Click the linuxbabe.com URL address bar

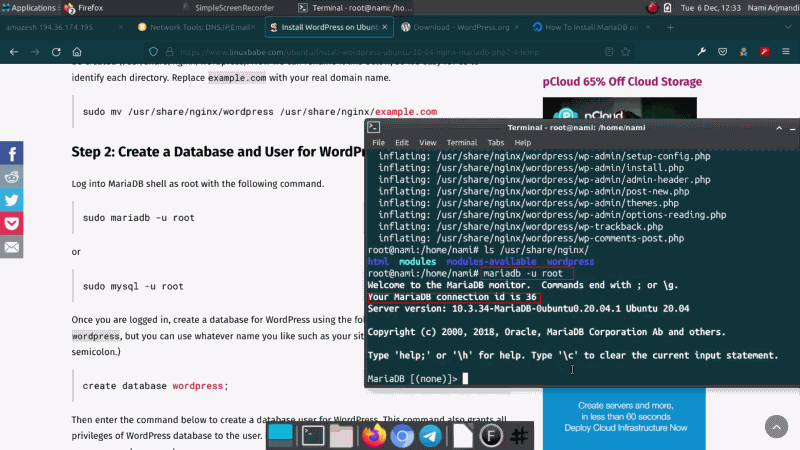point(388,52)
